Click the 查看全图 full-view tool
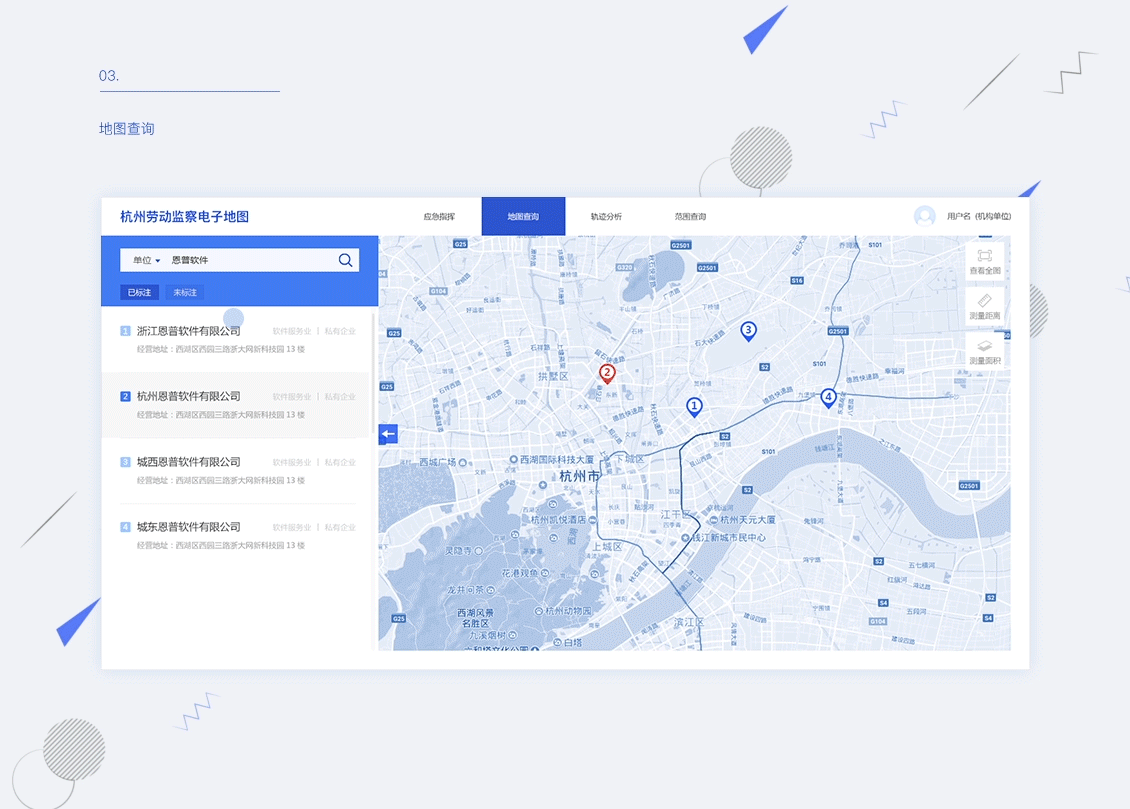 click(x=984, y=262)
